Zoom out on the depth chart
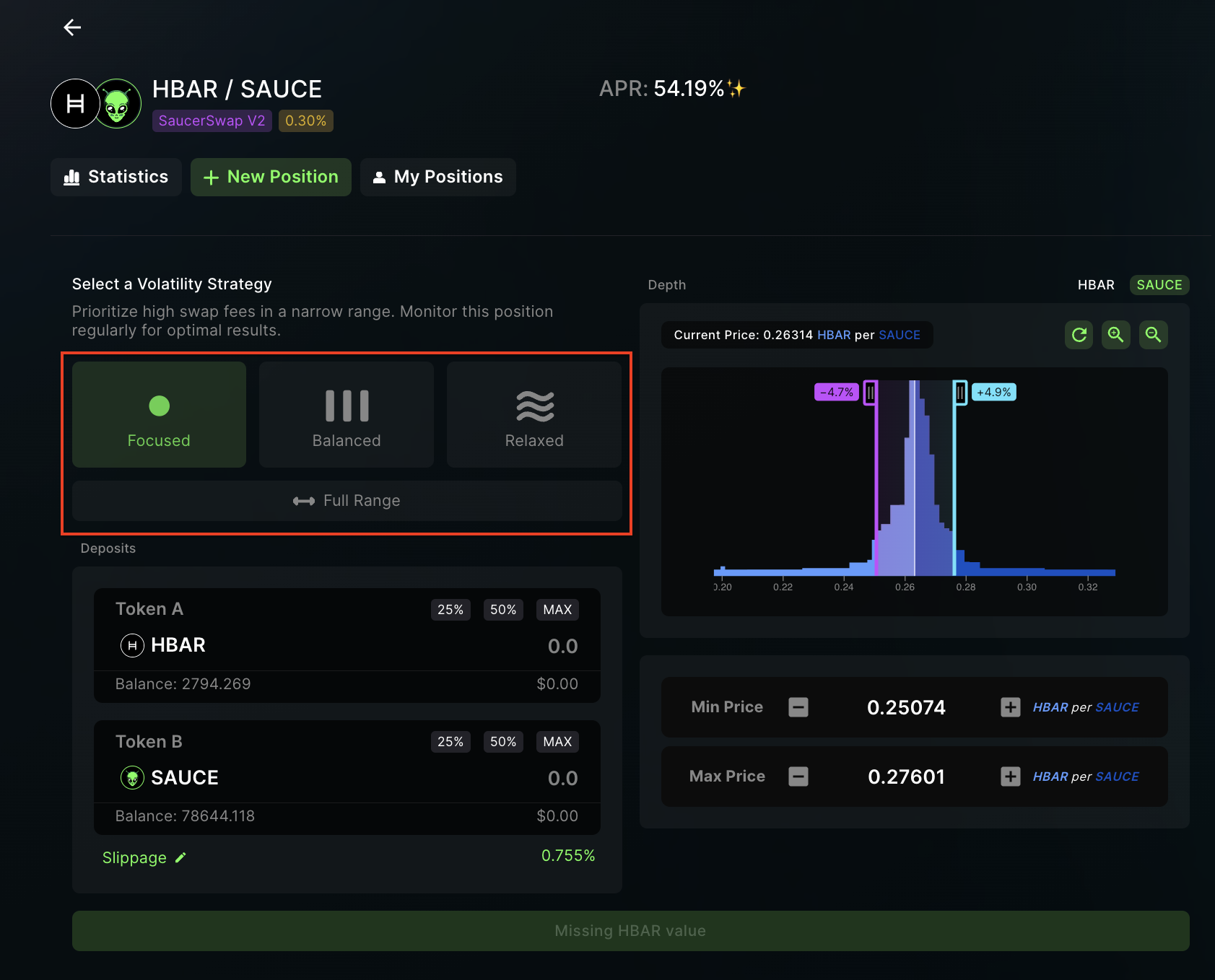Image resolution: width=1215 pixels, height=980 pixels. click(1154, 335)
